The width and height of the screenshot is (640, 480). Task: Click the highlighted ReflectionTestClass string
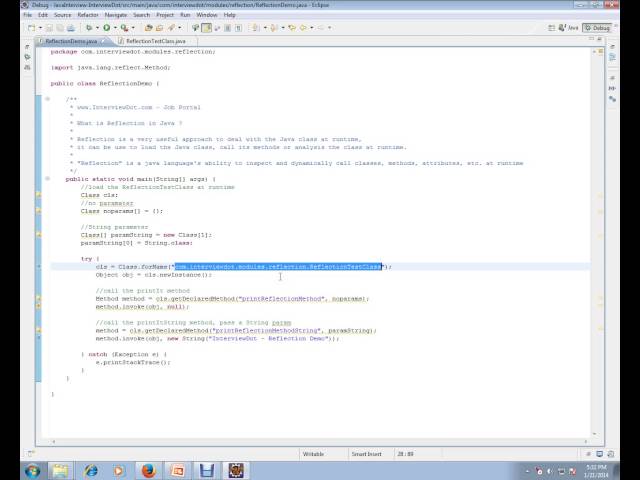point(278,267)
